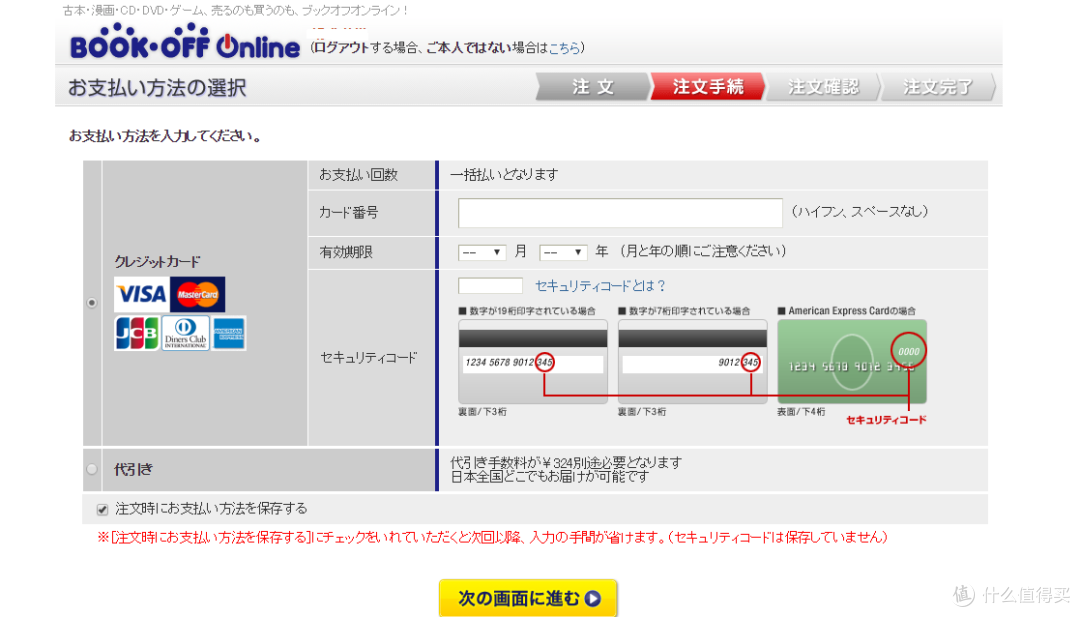Screen dimensions: 1080x617
Task: Click the American Express card example image
Action: click(852, 361)
